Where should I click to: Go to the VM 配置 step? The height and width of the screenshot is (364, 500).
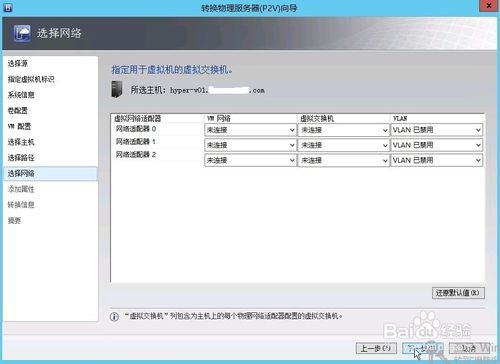(19, 126)
